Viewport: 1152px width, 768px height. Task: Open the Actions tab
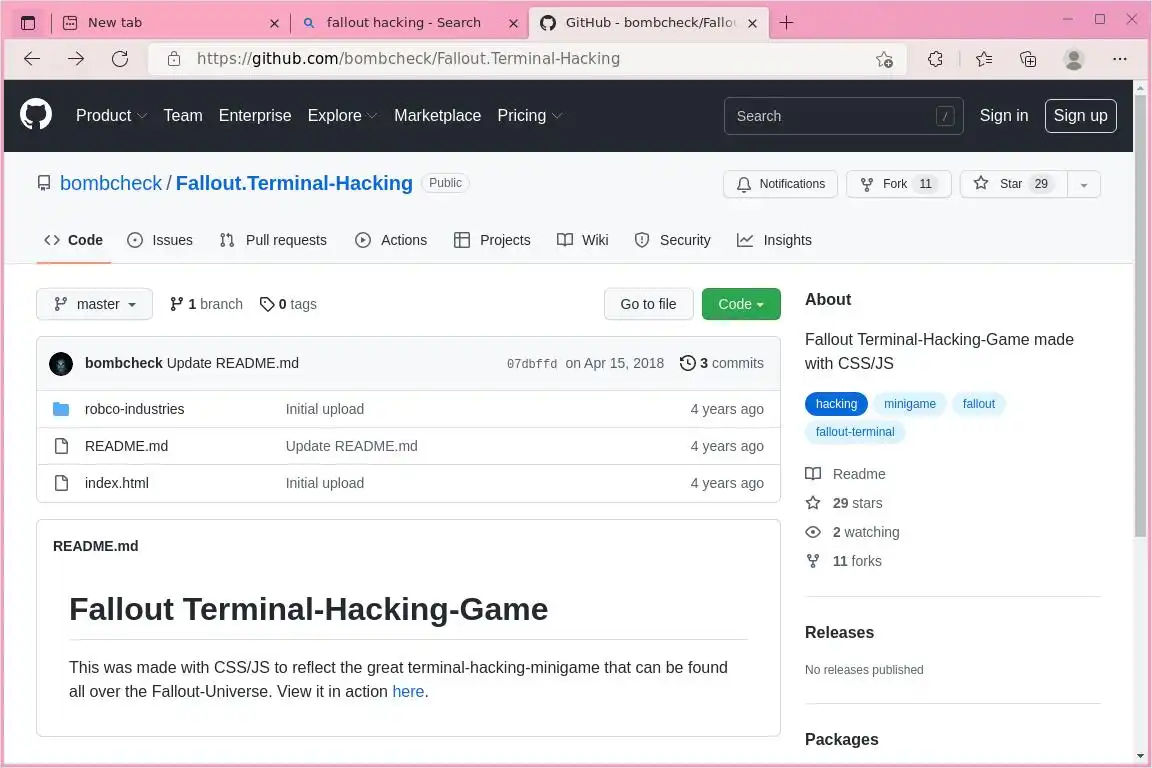click(391, 240)
